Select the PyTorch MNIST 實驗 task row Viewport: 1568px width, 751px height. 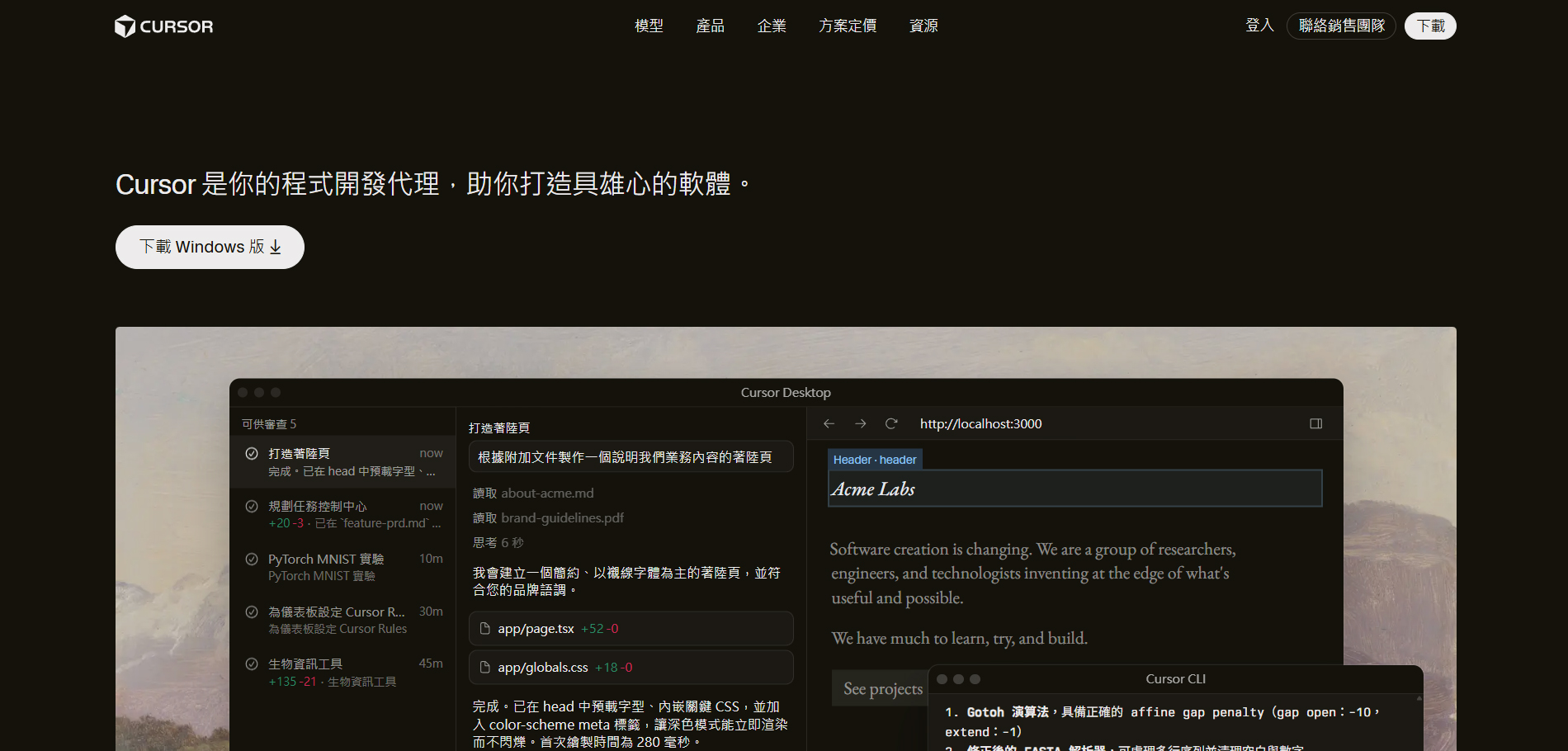point(343,567)
